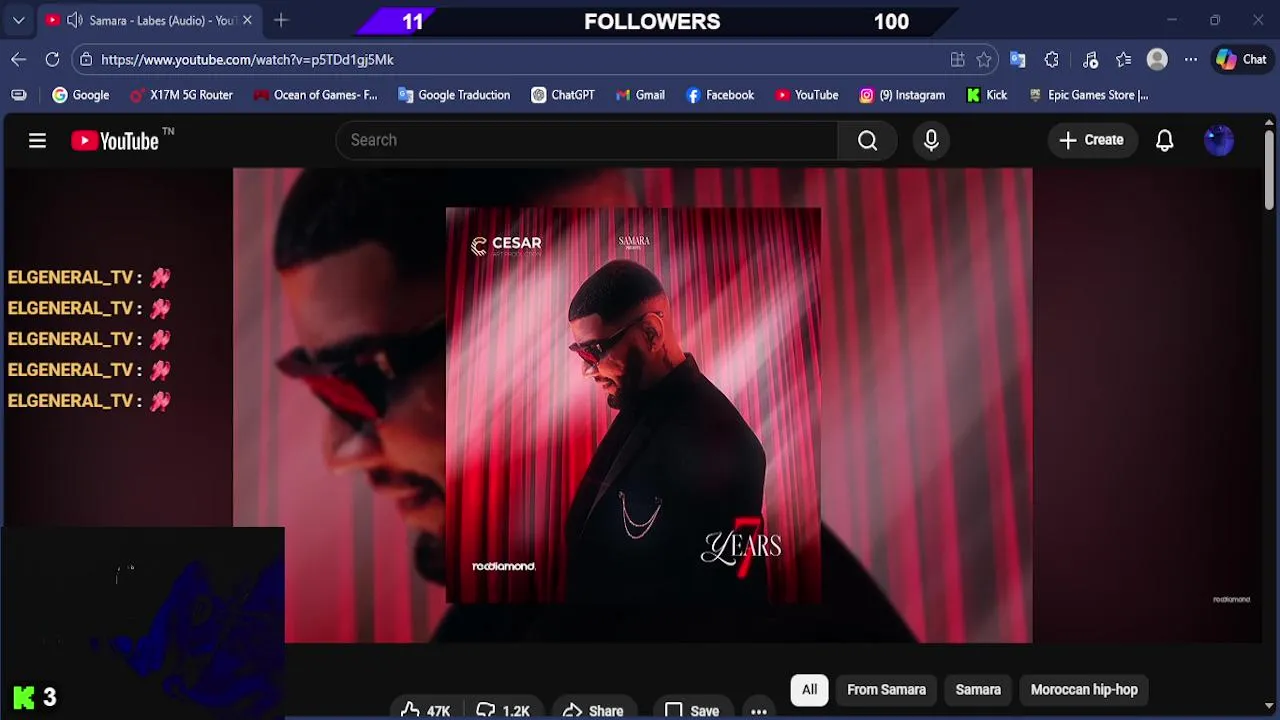This screenshot has height=720, width=1280.
Task: Open the Facebook bookmark
Action: point(720,95)
